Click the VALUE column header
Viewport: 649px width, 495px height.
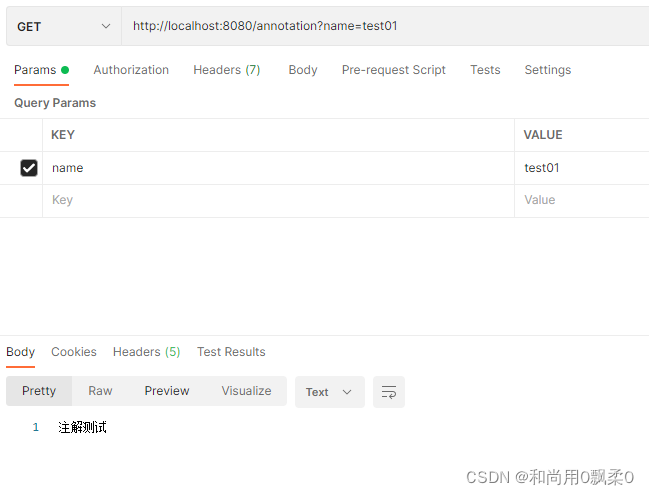tap(543, 135)
